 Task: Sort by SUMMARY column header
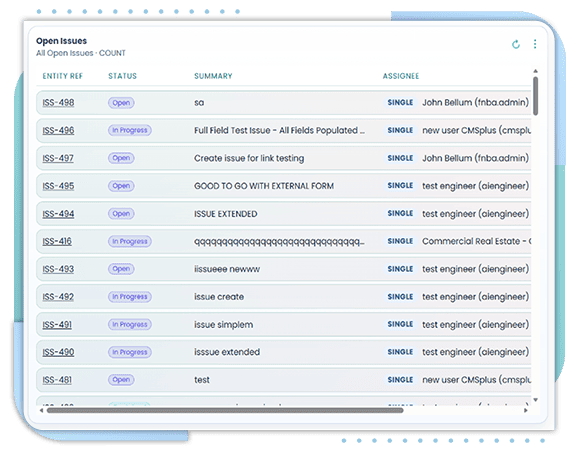pos(213,76)
